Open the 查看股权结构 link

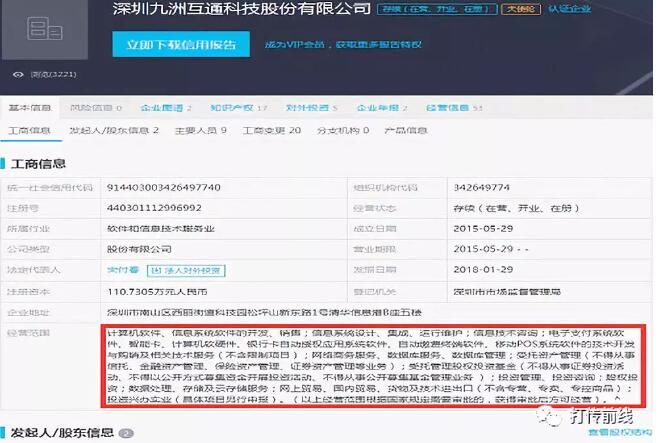coord(620,432)
